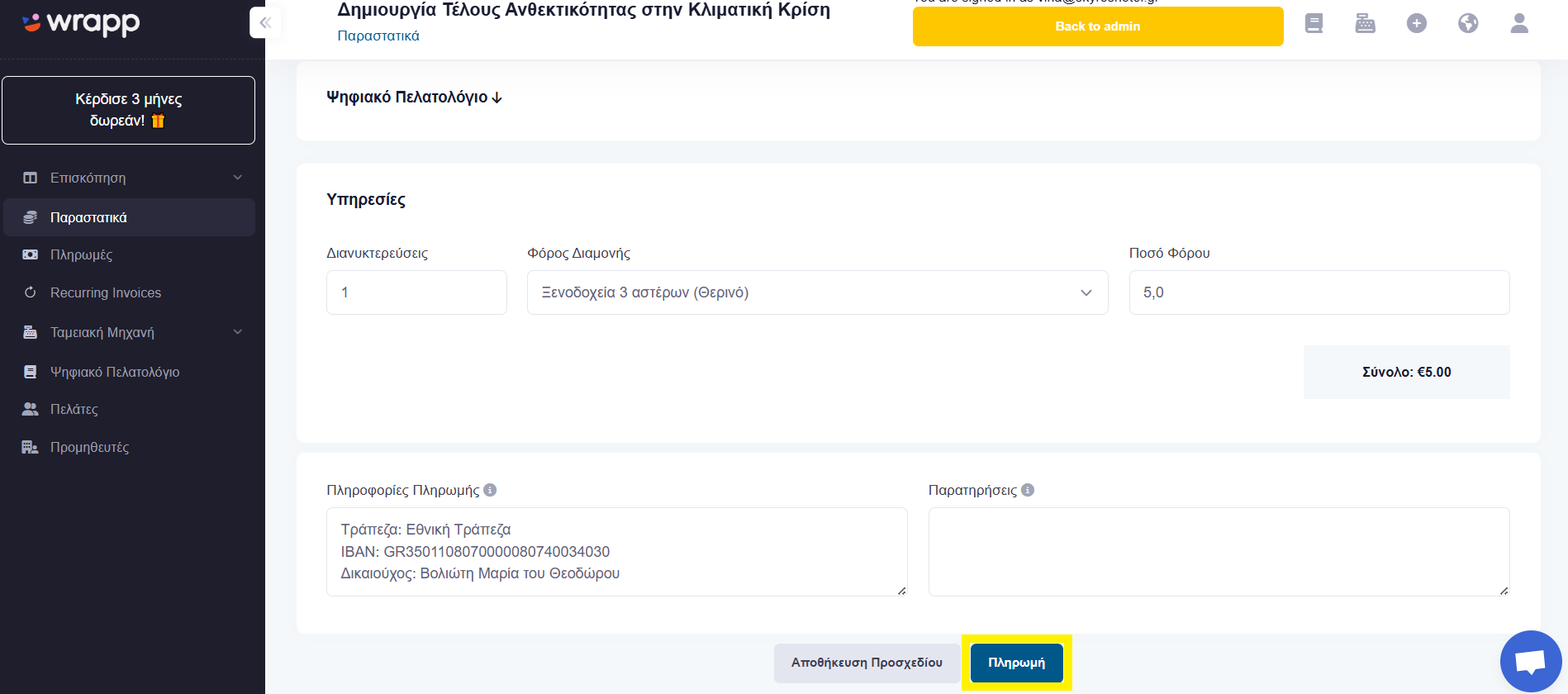1568x694 pixels.
Task: Open the book icon in the top bar
Action: point(1314,24)
